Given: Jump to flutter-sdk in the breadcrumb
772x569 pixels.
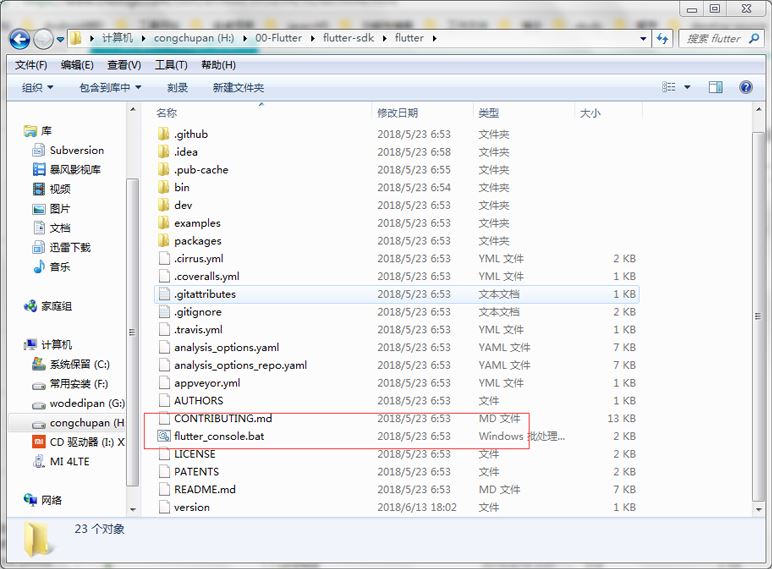Looking at the screenshot, I should pyautogui.click(x=348, y=38).
